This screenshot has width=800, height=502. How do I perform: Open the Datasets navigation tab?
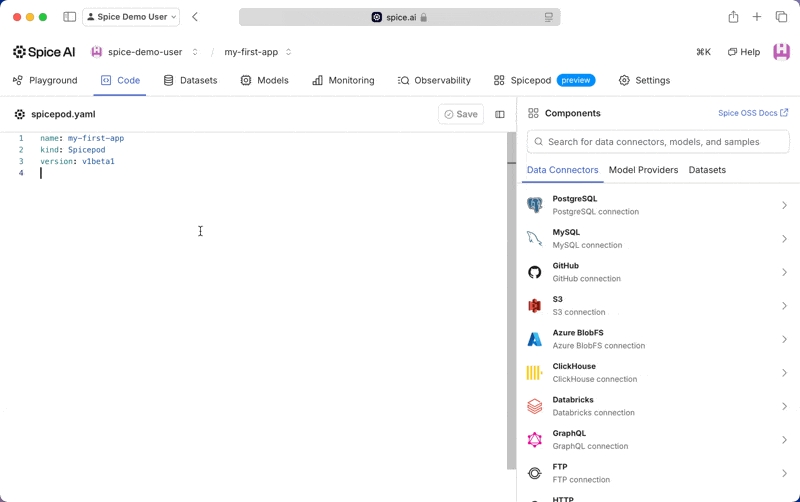pyautogui.click(x=190, y=80)
